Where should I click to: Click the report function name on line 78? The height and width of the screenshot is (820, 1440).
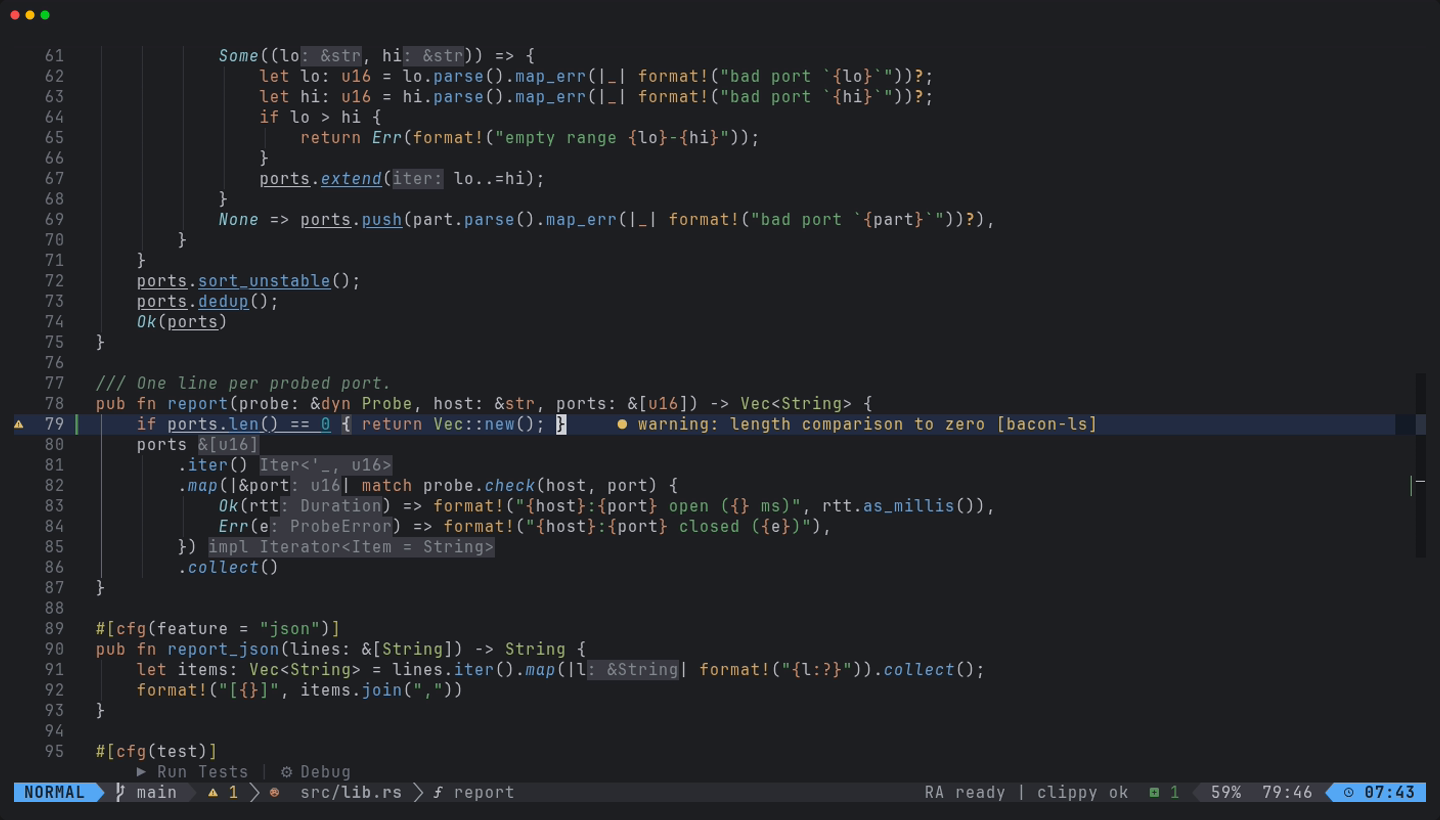pyautogui.click(x=198, y=404)
